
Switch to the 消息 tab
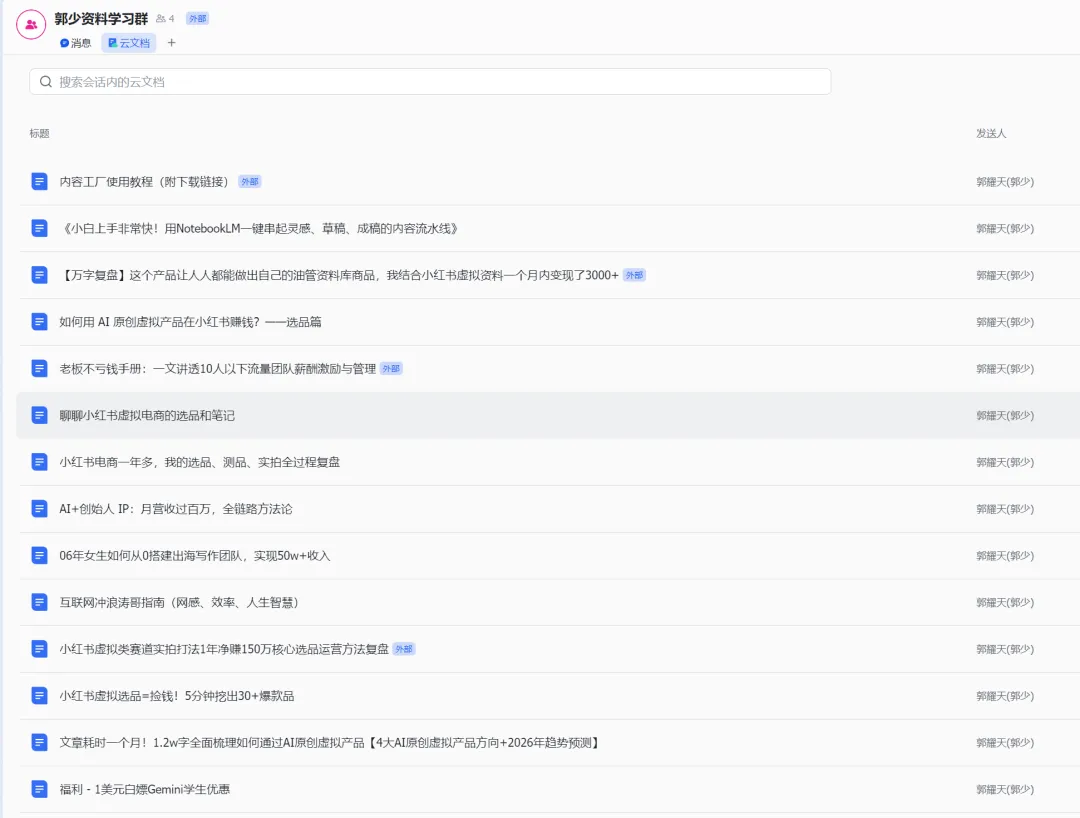click(x=76, y=43)
